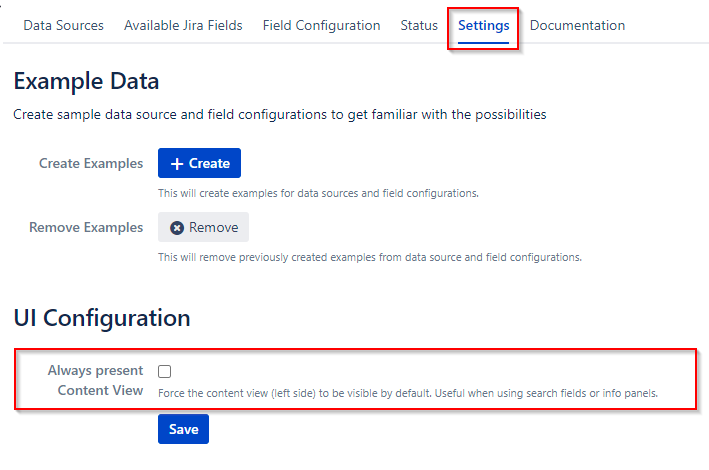Save the UI configuration settings

coord(183,429)
